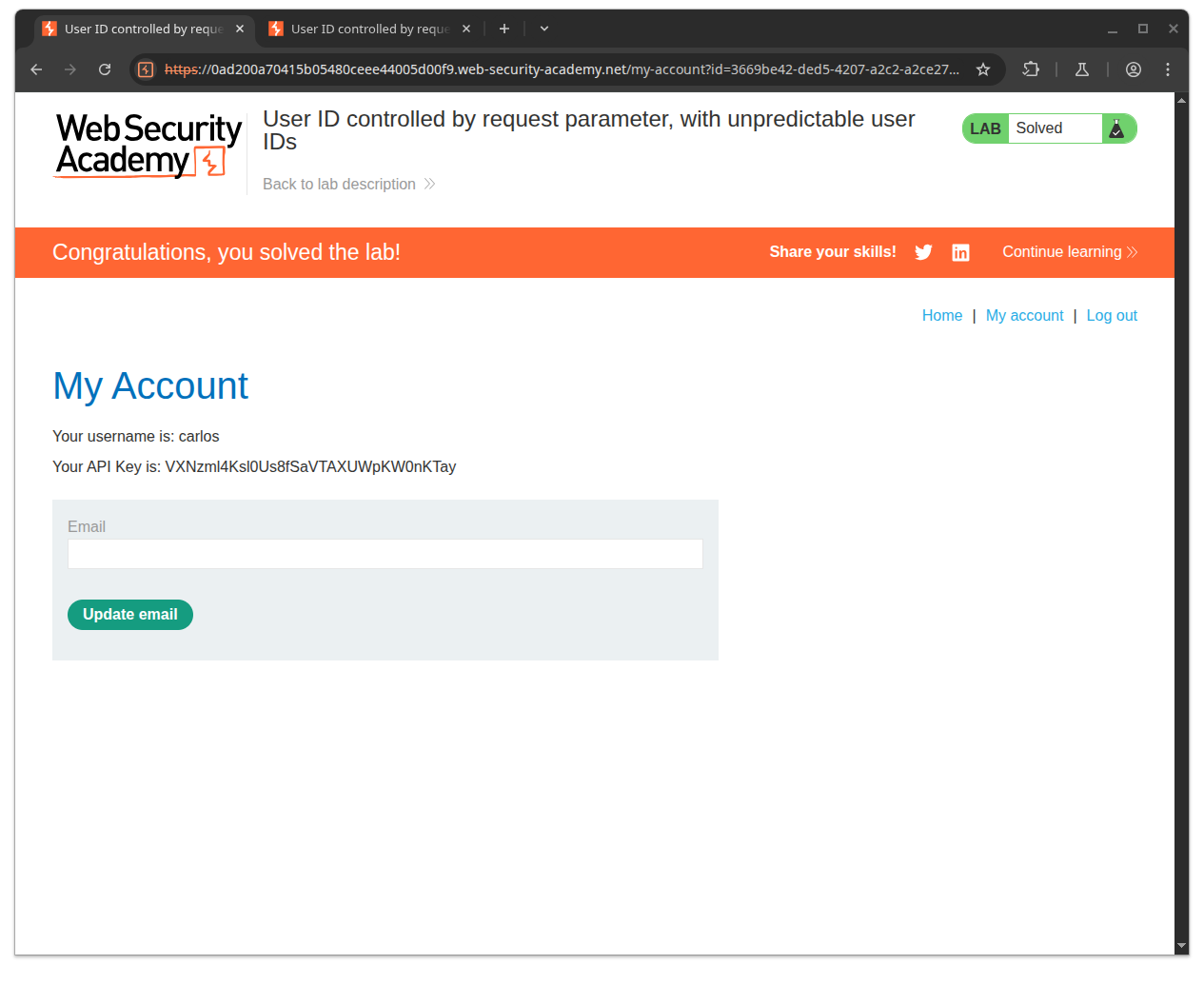Open Chrome Labs flask icon in toolbar
1204x985 pixels.
1082,69
